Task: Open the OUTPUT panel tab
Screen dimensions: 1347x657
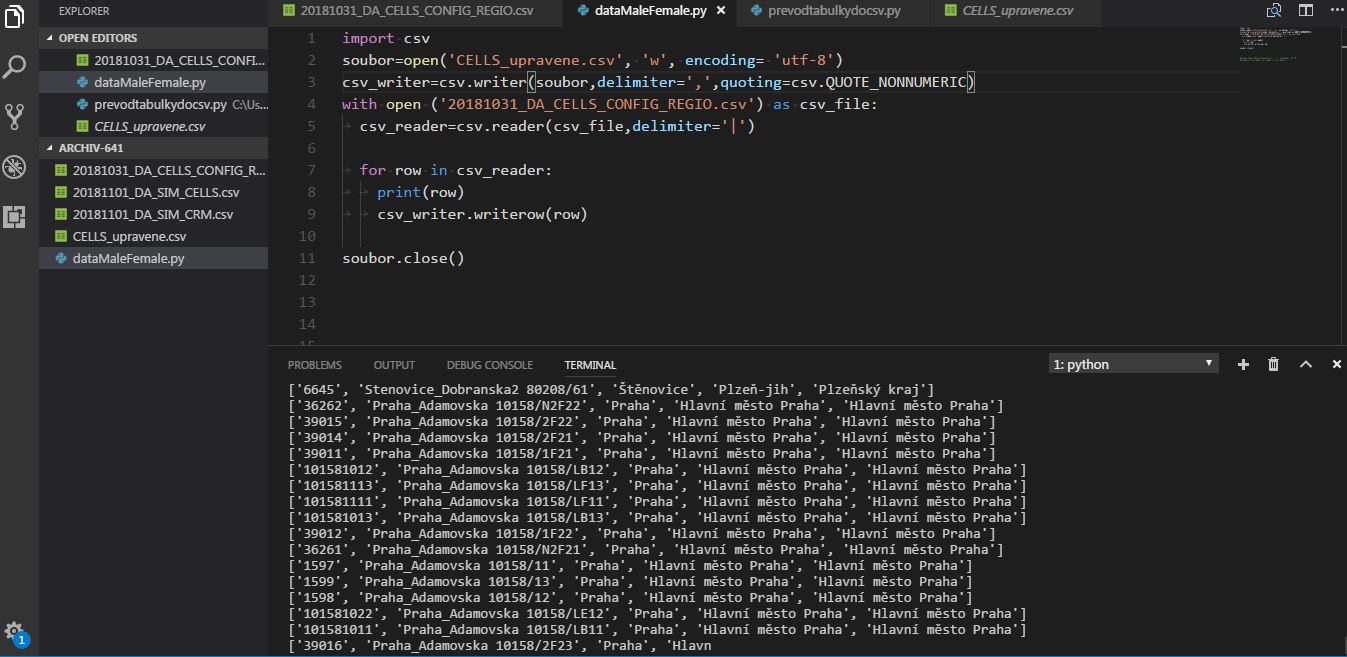Action: tap(394, 365)
